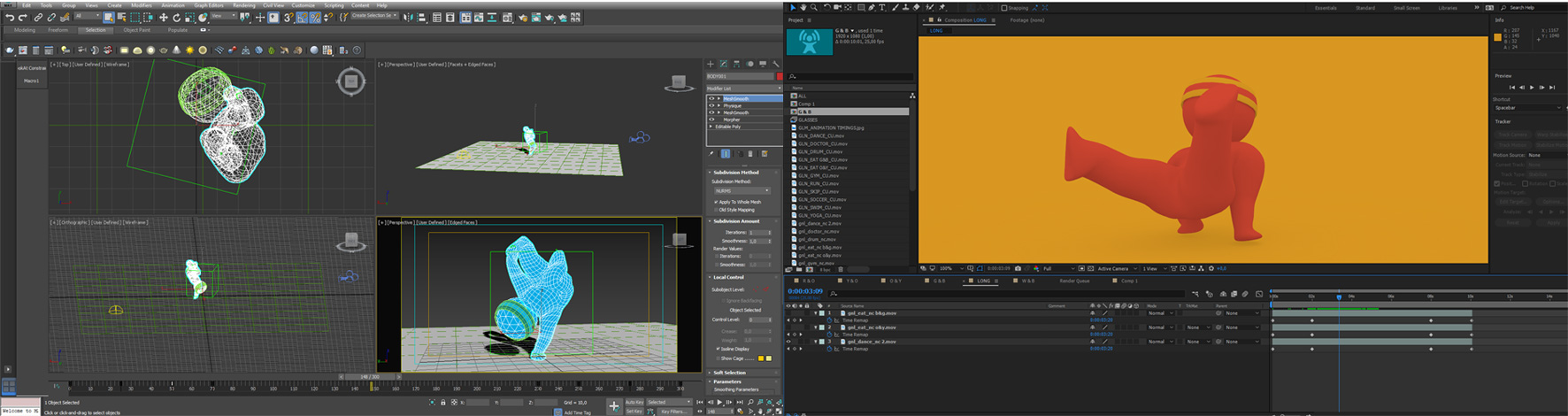Click the red object color swatch

(x=779, y=77)
